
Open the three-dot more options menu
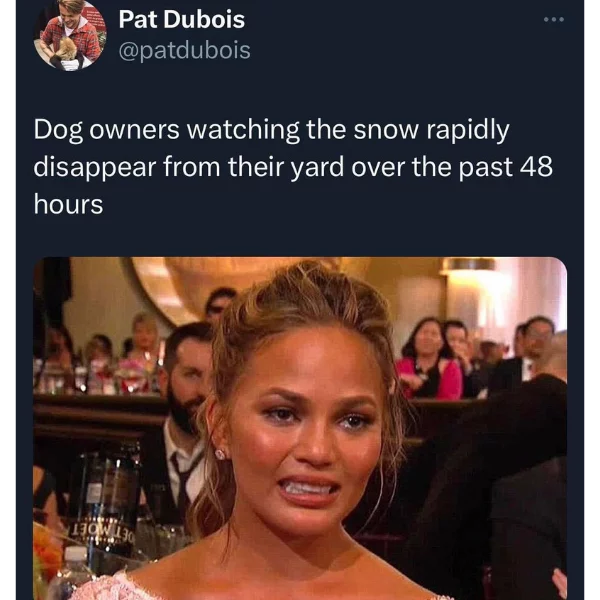[554, 20]
